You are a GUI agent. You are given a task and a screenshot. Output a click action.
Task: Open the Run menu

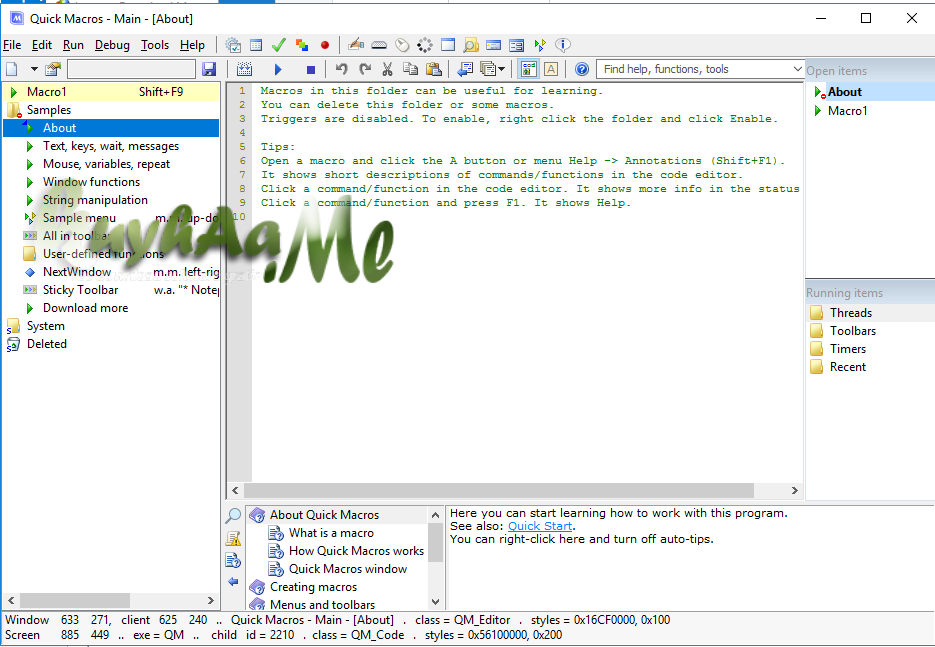point(73,45)
